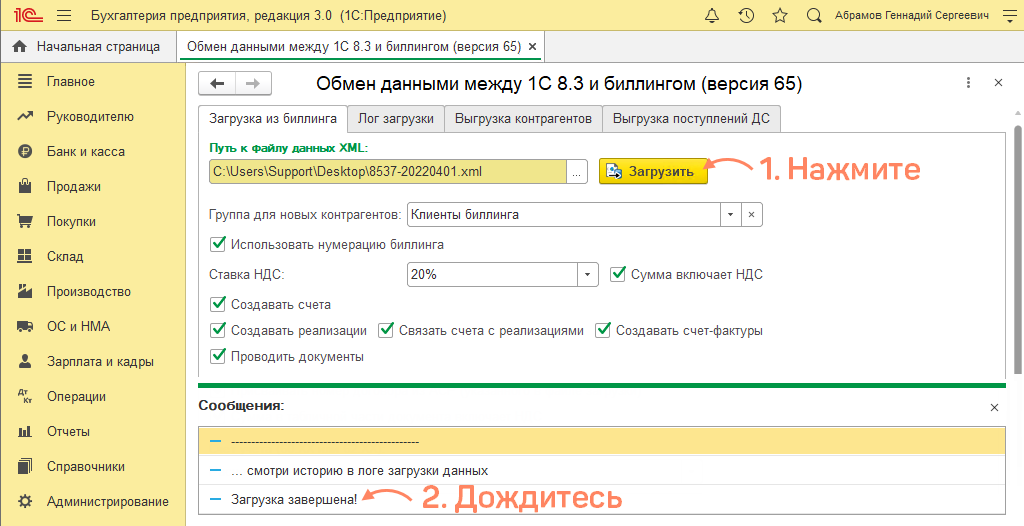Switch to Загрузка из биллинга tab
The width and height of the screenshot is (1024, 526).
coord(273,119)
